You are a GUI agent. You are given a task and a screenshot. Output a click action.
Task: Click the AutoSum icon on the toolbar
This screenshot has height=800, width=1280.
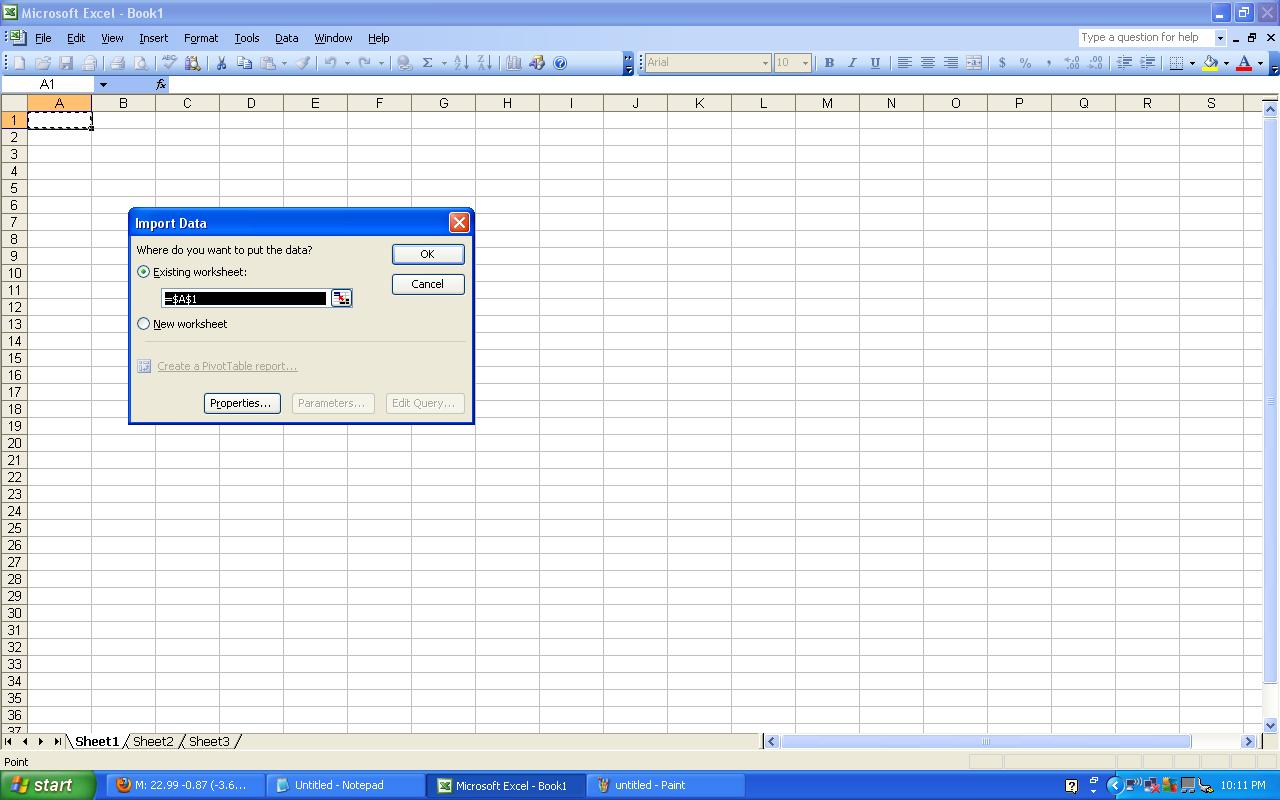coord(428,62)
